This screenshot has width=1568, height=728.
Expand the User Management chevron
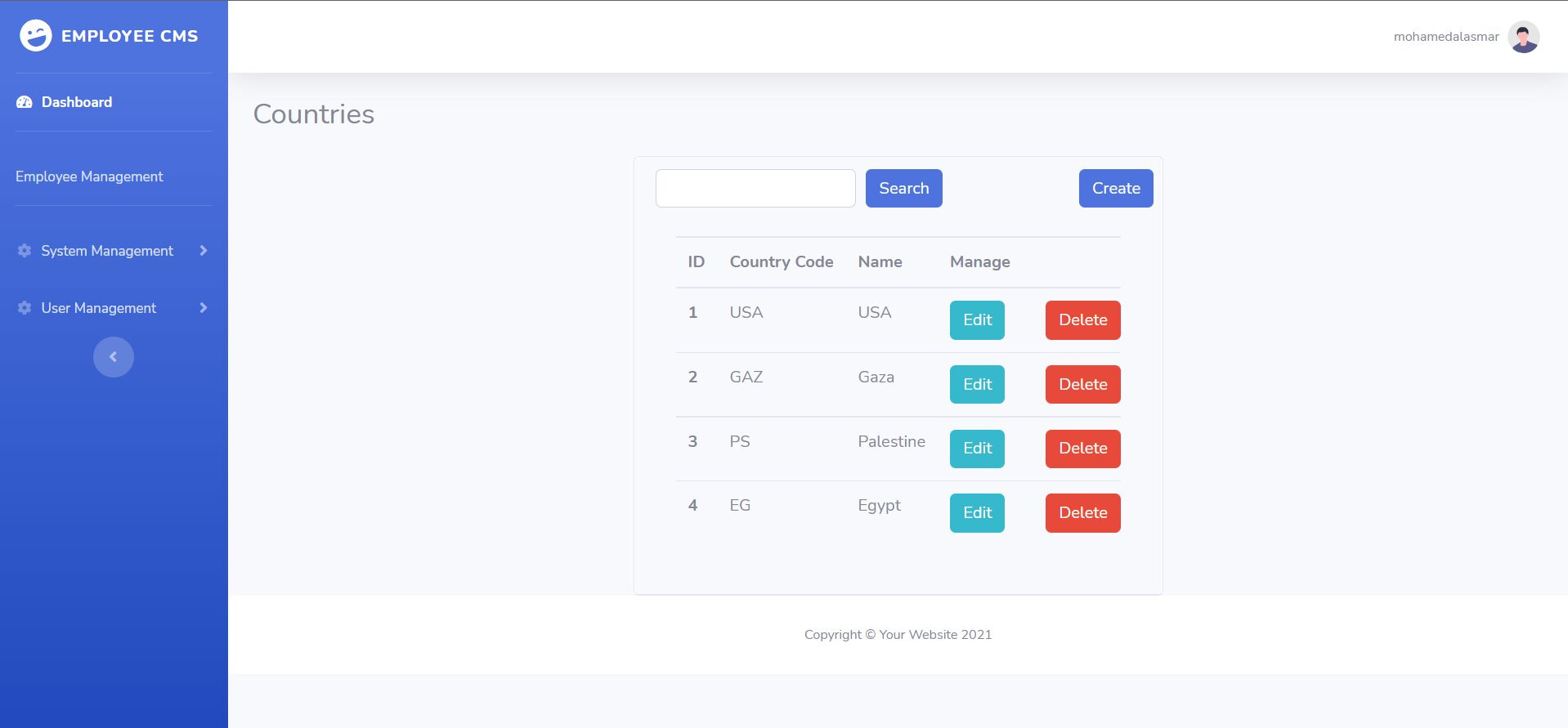pos(204,308)
